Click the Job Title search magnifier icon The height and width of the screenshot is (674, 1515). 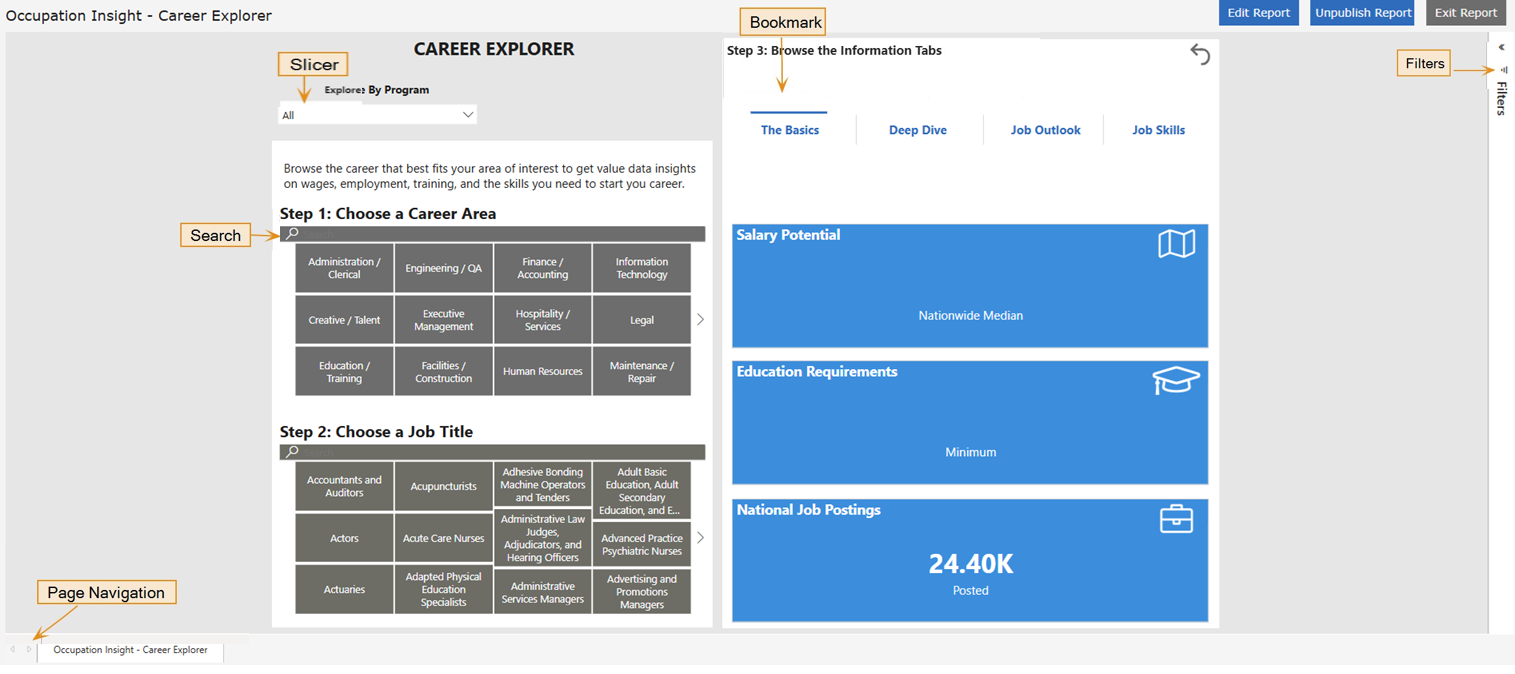pos(292,452)
